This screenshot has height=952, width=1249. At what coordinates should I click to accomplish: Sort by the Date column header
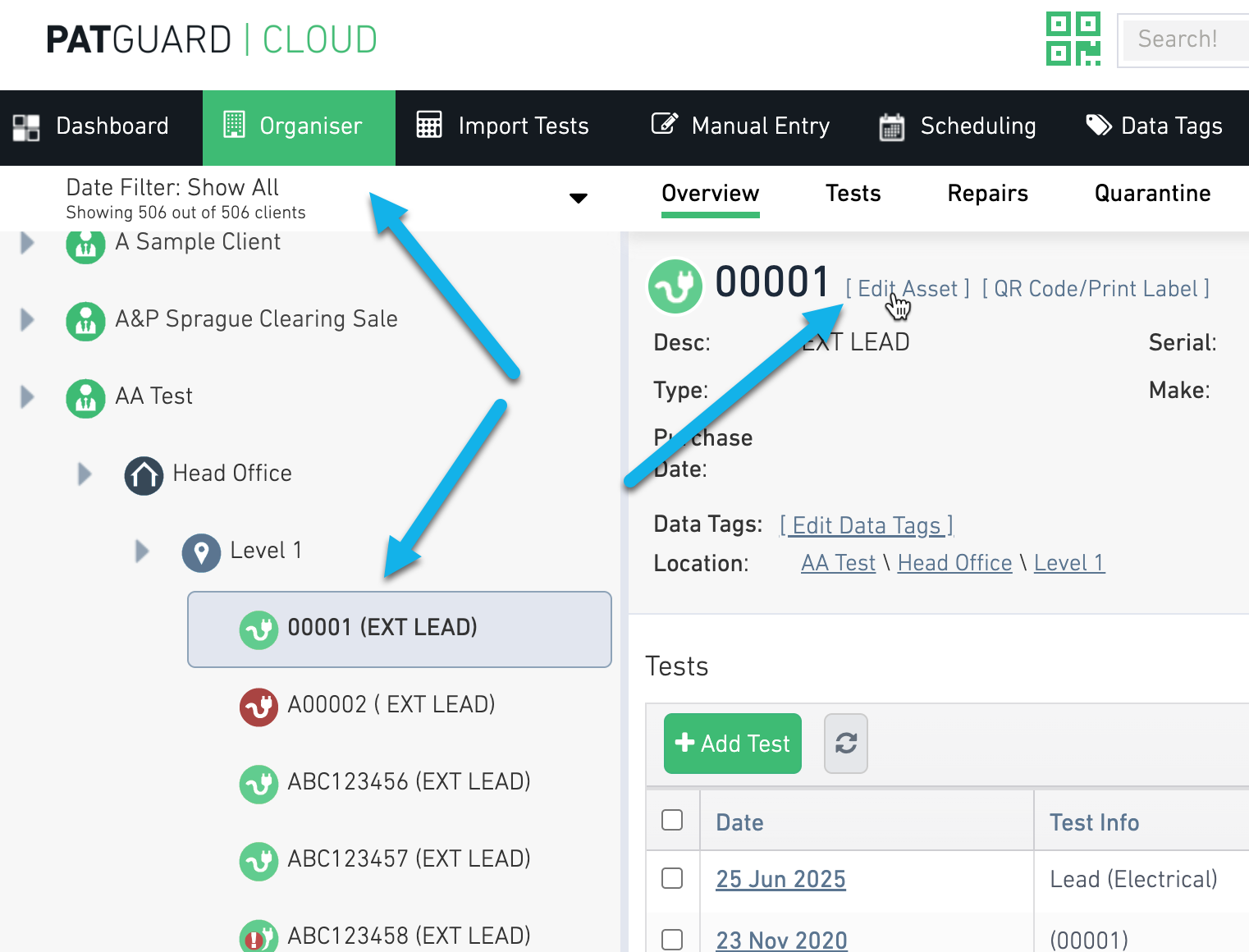pos(739,822)
